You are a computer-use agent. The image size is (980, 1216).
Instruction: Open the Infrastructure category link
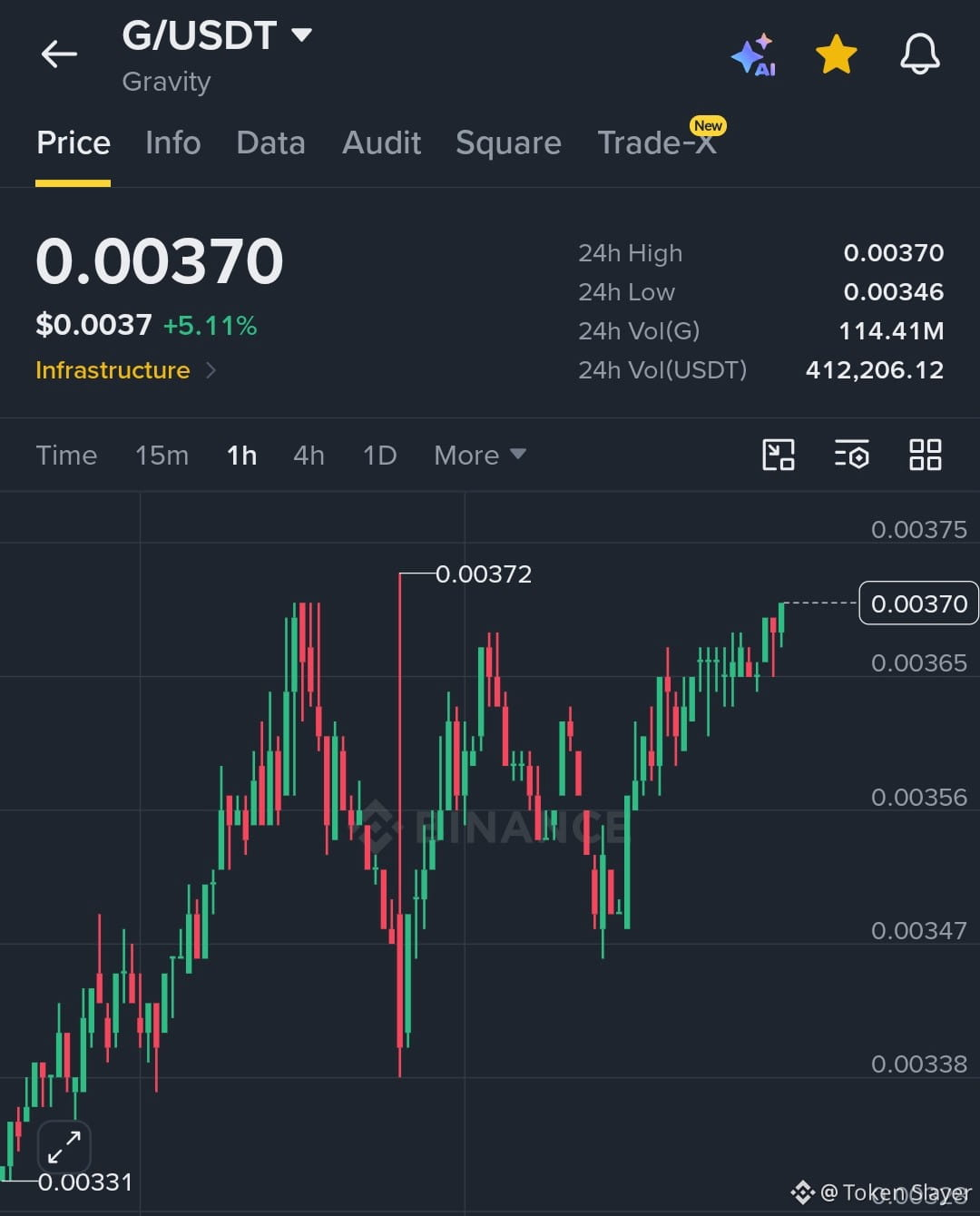point(125,370)
